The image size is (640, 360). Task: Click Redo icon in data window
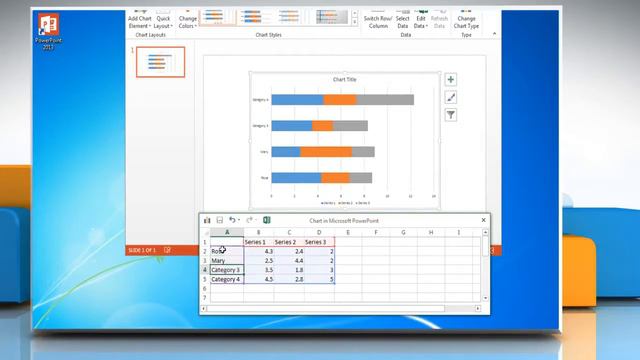[x=249, y=220]
